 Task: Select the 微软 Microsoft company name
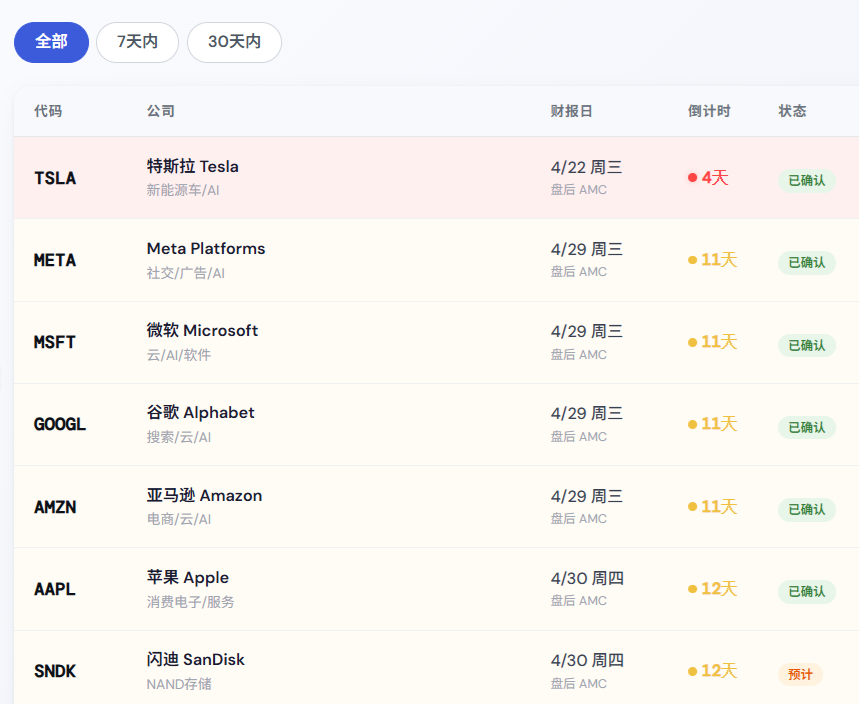[202, 331]
